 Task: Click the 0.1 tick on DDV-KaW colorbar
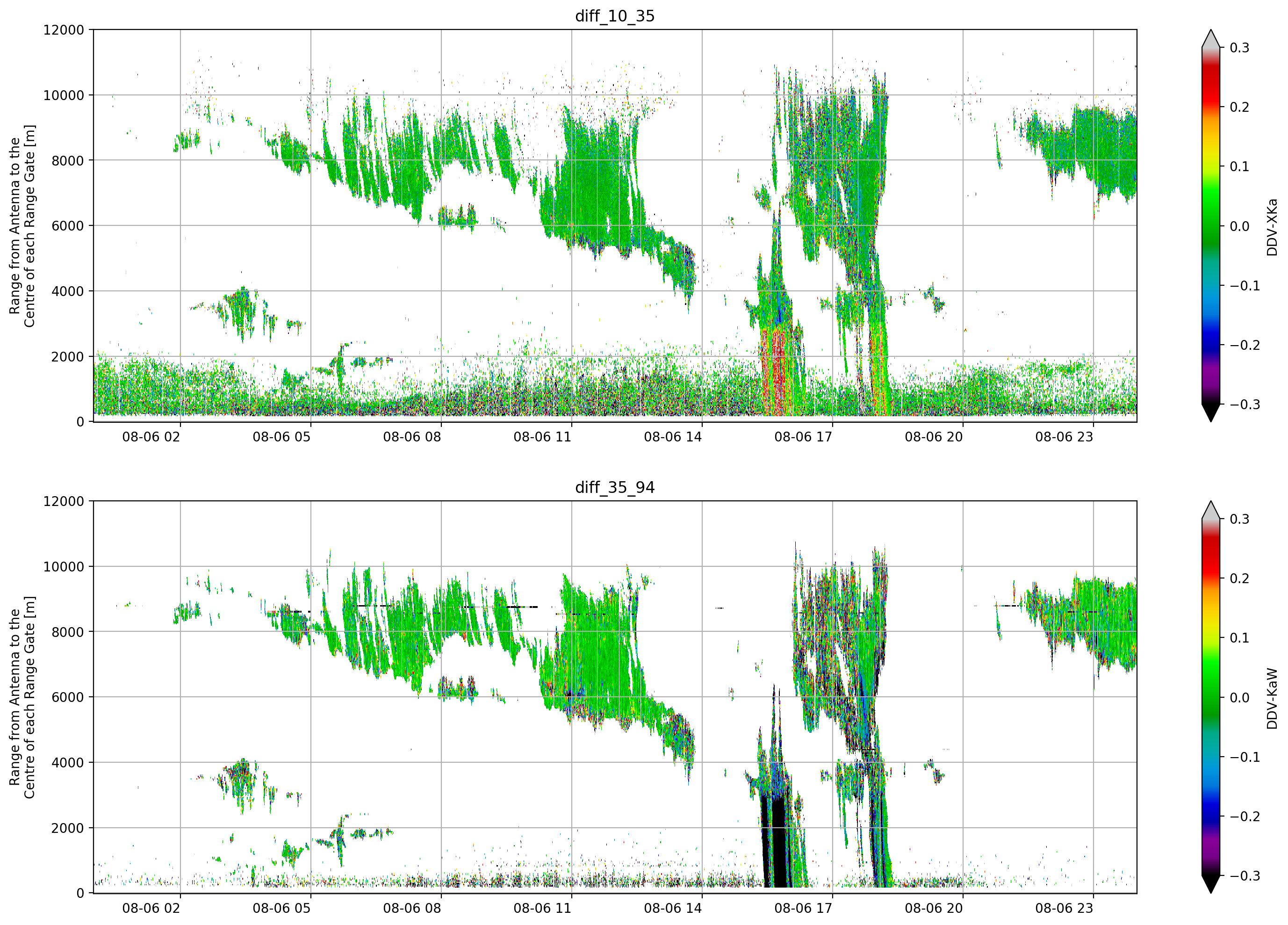(x=1239, y=637)
